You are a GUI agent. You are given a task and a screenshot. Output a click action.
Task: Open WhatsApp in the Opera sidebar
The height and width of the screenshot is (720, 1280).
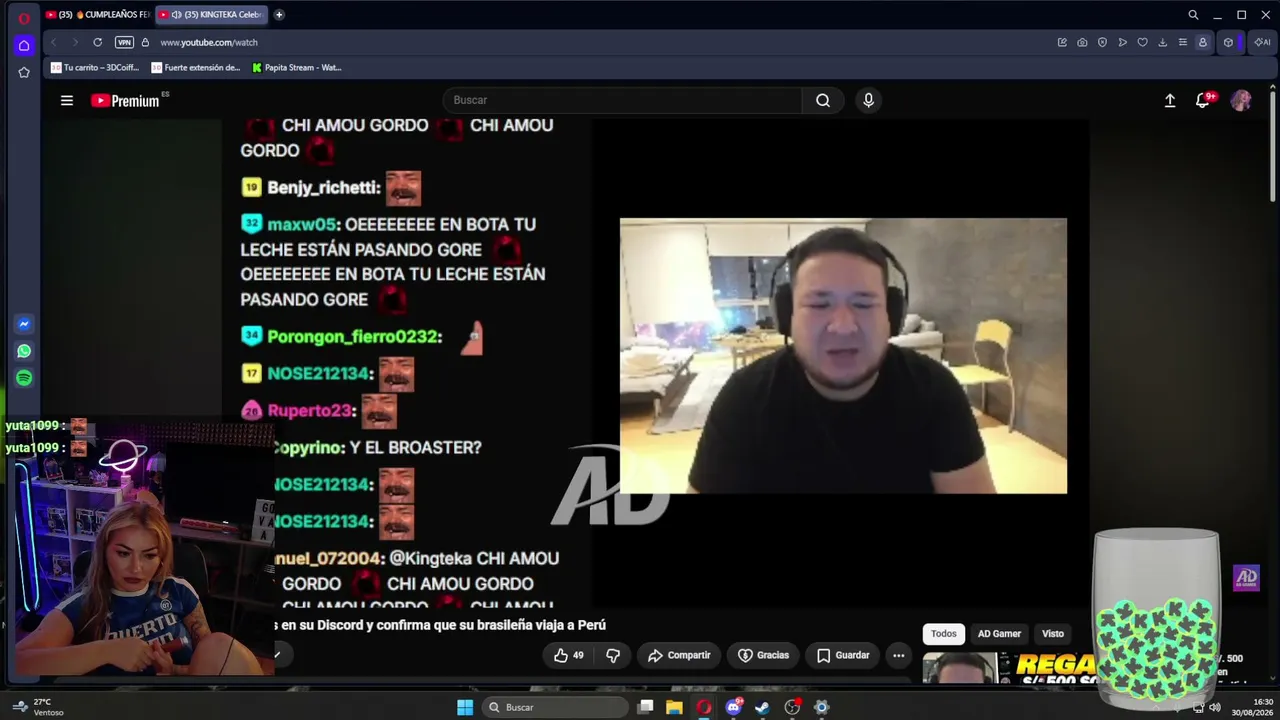click(24, 351)
